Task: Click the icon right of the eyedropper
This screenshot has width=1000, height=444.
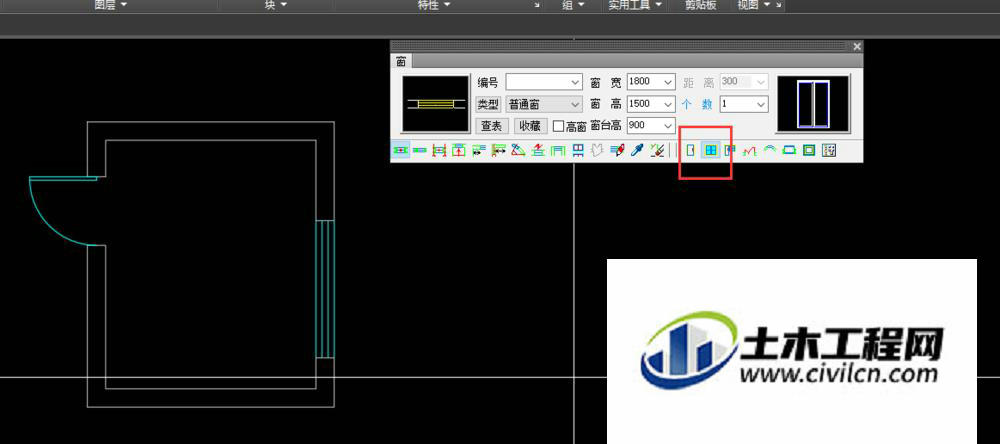Action: tap(658, 151)
